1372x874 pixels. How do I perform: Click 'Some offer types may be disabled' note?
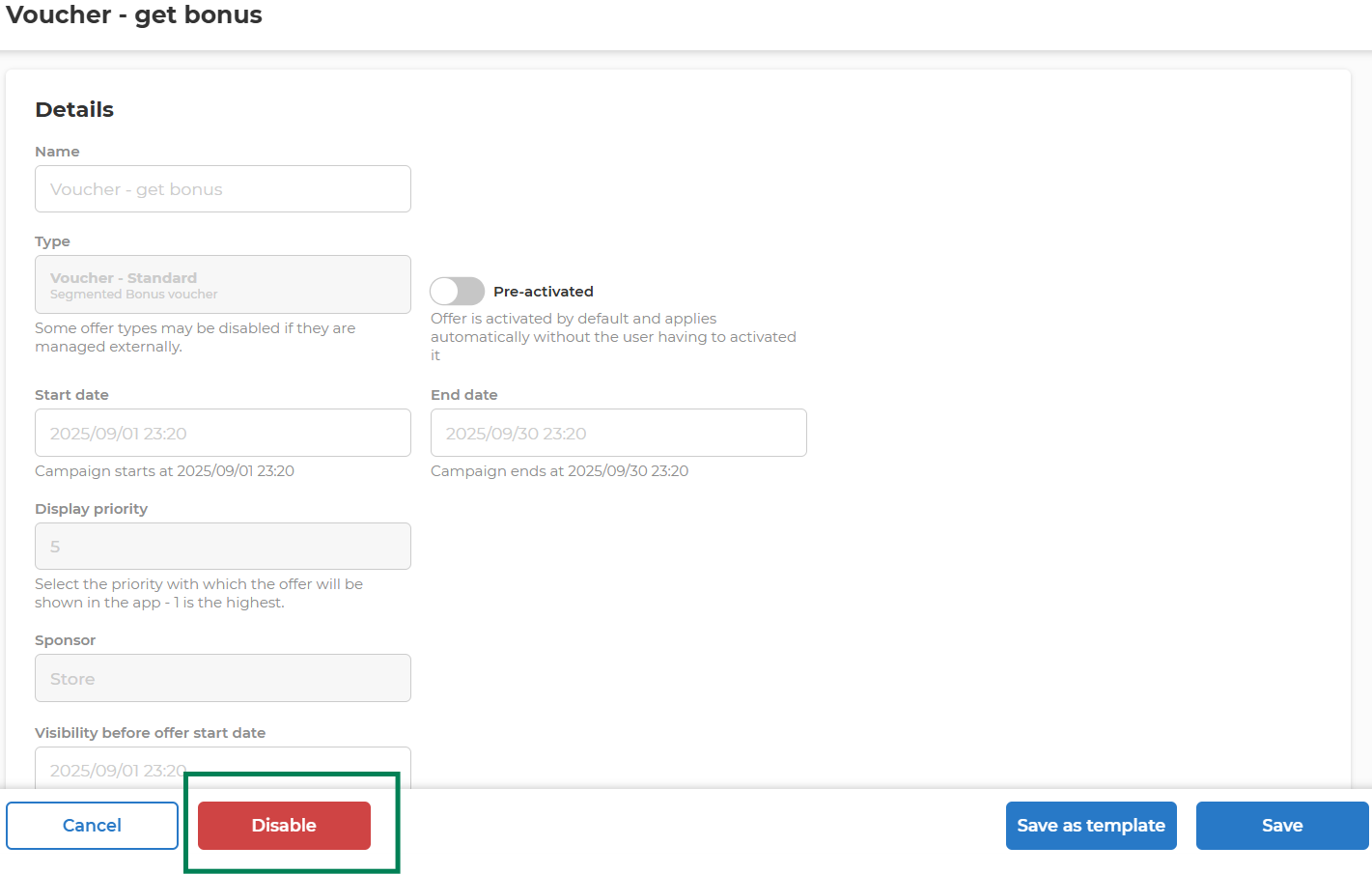(195, 337)
